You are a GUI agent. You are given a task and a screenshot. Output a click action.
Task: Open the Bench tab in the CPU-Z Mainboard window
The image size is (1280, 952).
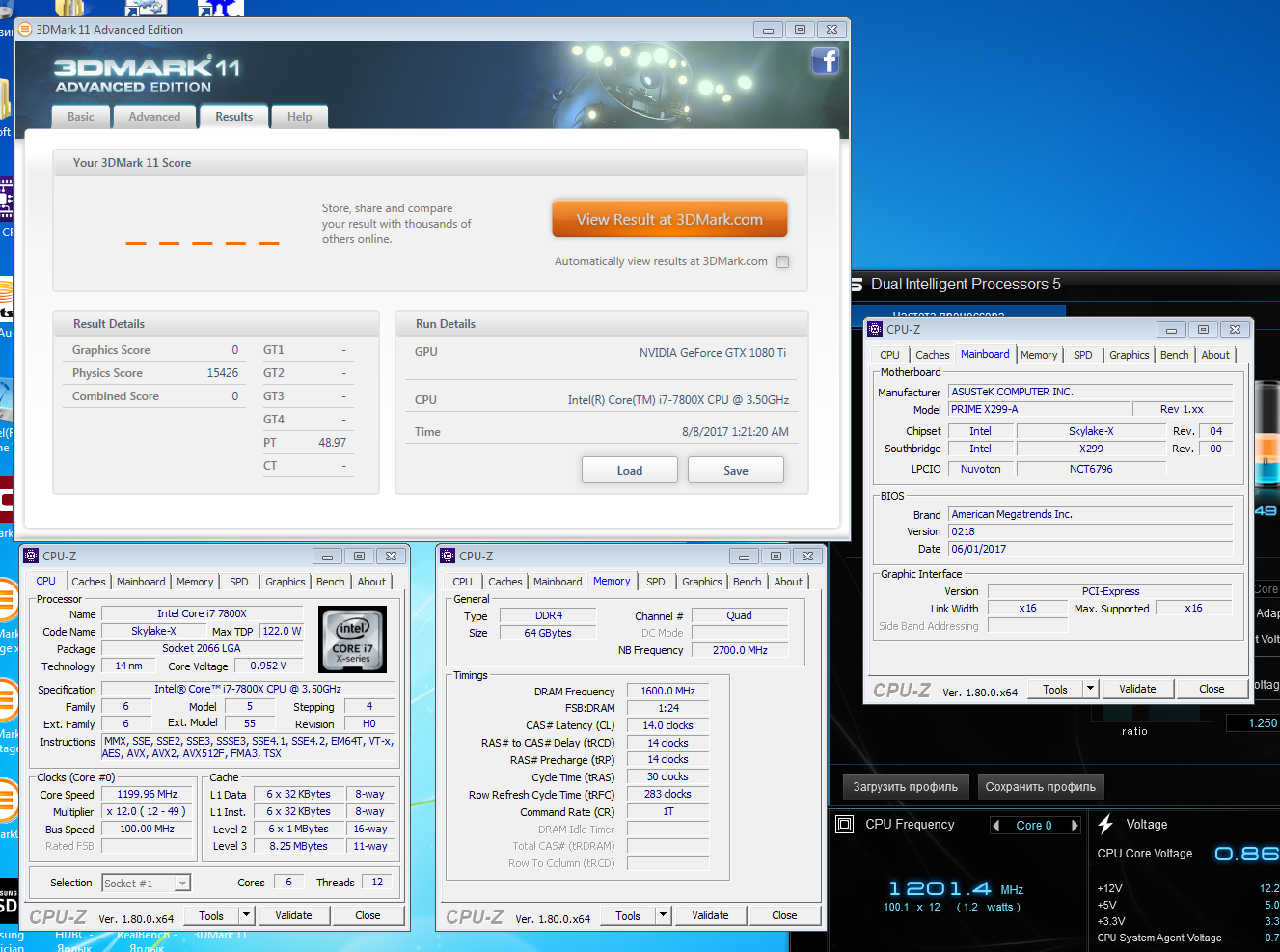click(1175, 355)
